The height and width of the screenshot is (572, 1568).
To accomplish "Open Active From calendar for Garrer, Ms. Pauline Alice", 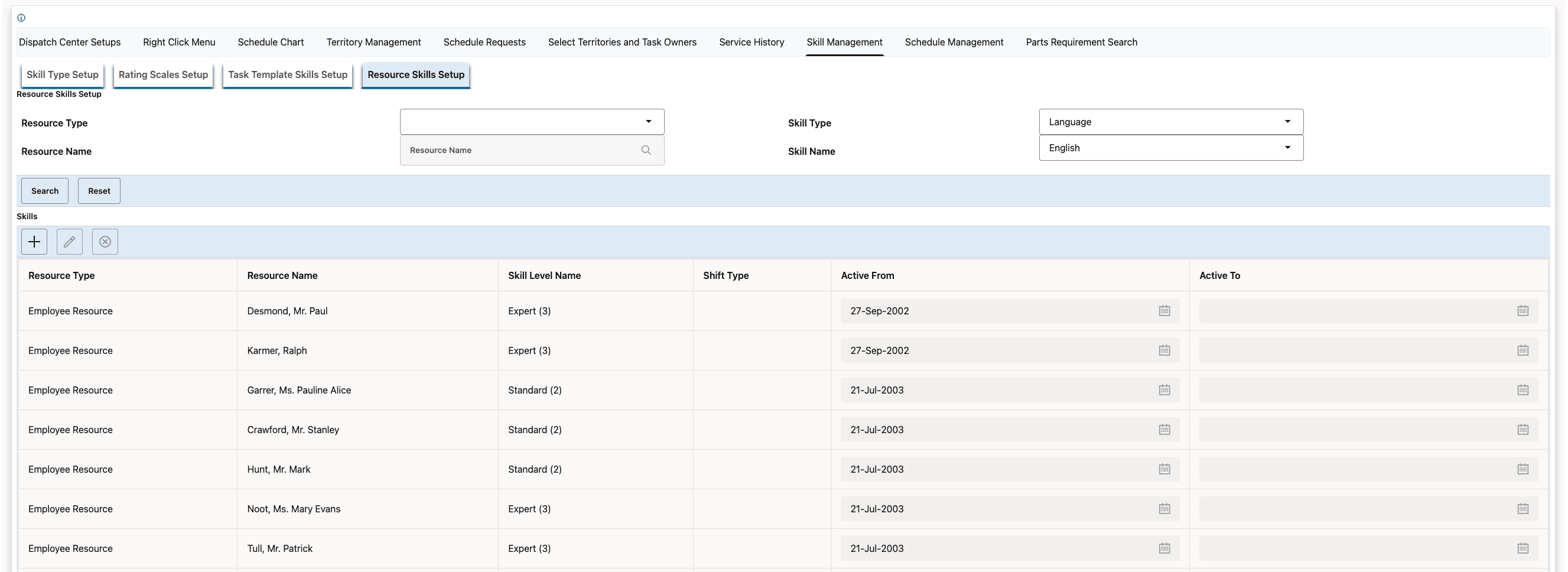I will tap(1164, 390).
